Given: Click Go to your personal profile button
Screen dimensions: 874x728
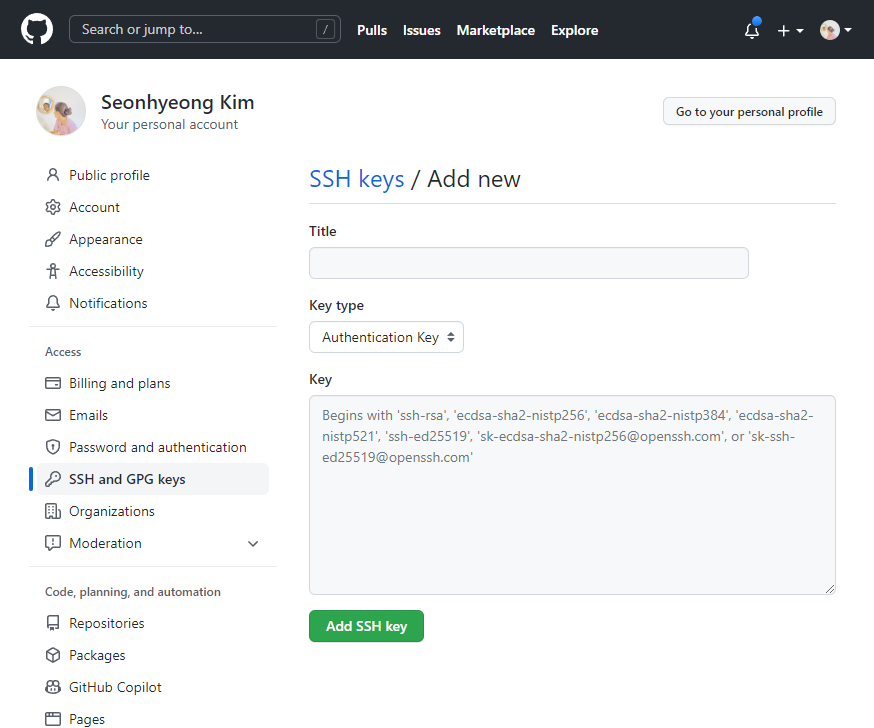Looking at the screenshot, I should [749, 111].
